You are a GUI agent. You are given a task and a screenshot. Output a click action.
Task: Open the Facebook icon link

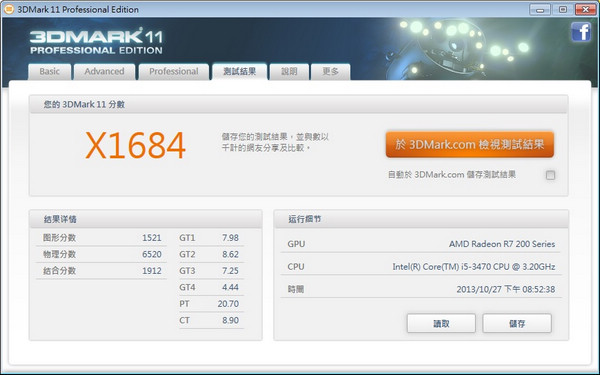pyautogui.click(x=581, y=32)
